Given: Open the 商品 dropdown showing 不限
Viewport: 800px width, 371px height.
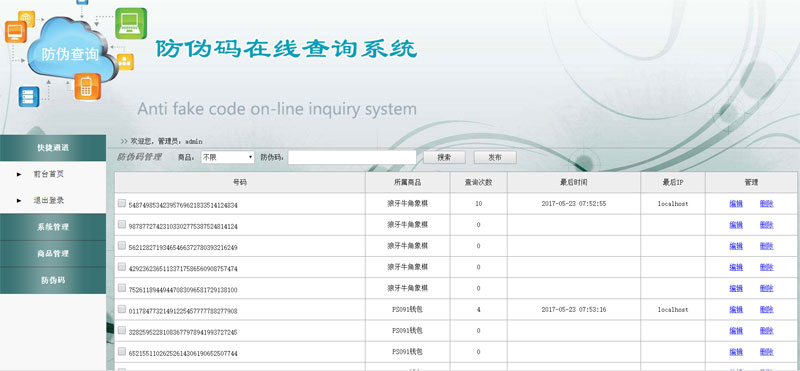Looking at the screenshot, I should (x=228, y=157).
